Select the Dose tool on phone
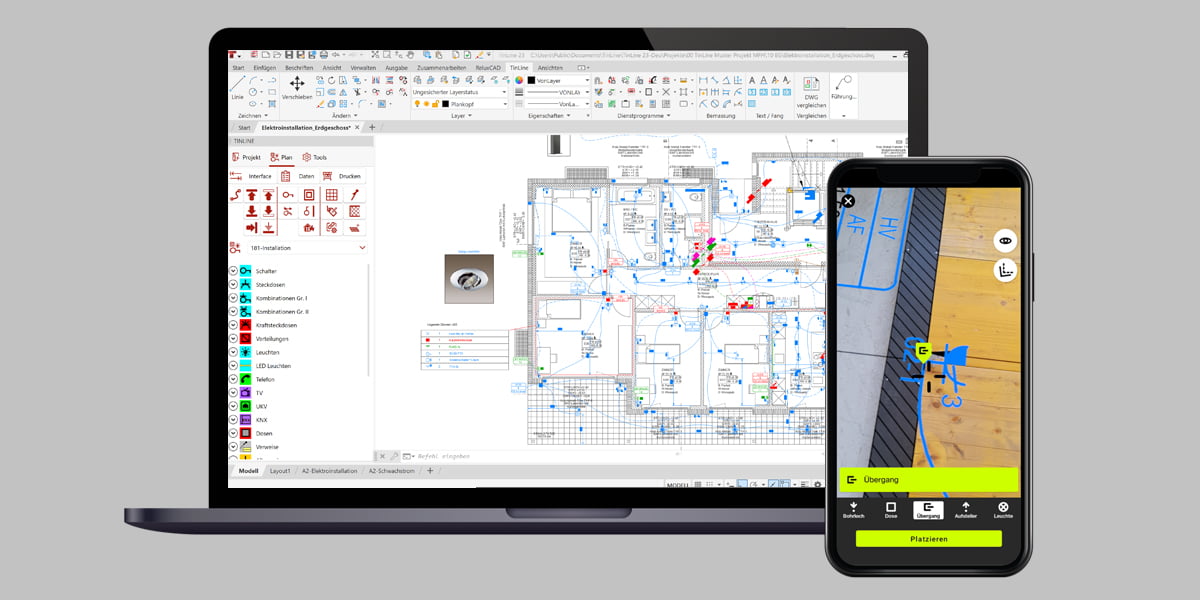The height and width of the screenshot is (600, 1200). [890, 510]
